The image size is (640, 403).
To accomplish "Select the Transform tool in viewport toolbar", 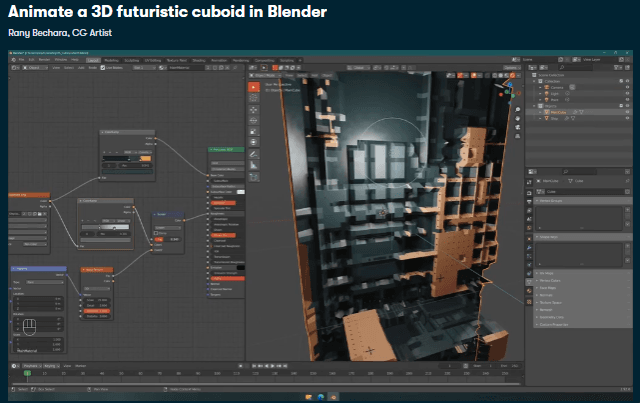I will click(253, 142).
